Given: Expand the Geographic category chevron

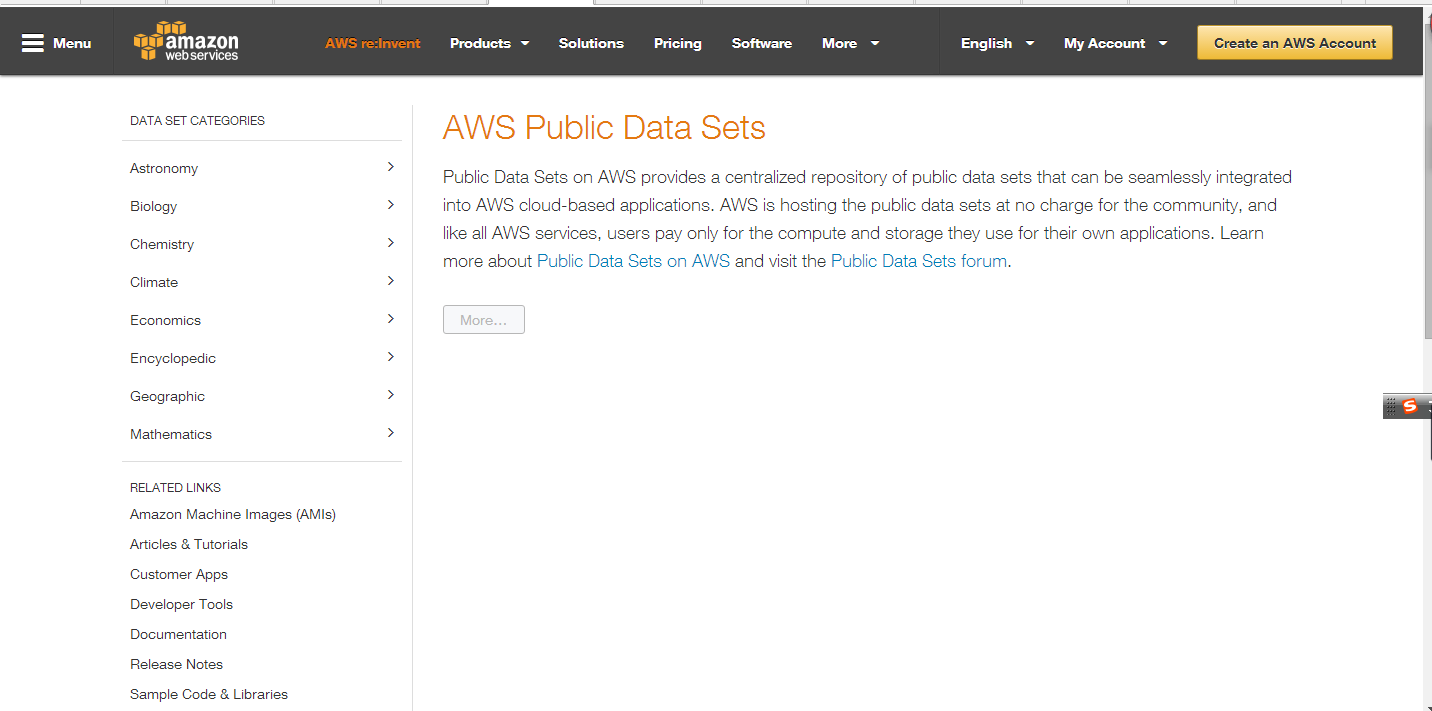Looking at the screenshot, I should coord(391,395).
